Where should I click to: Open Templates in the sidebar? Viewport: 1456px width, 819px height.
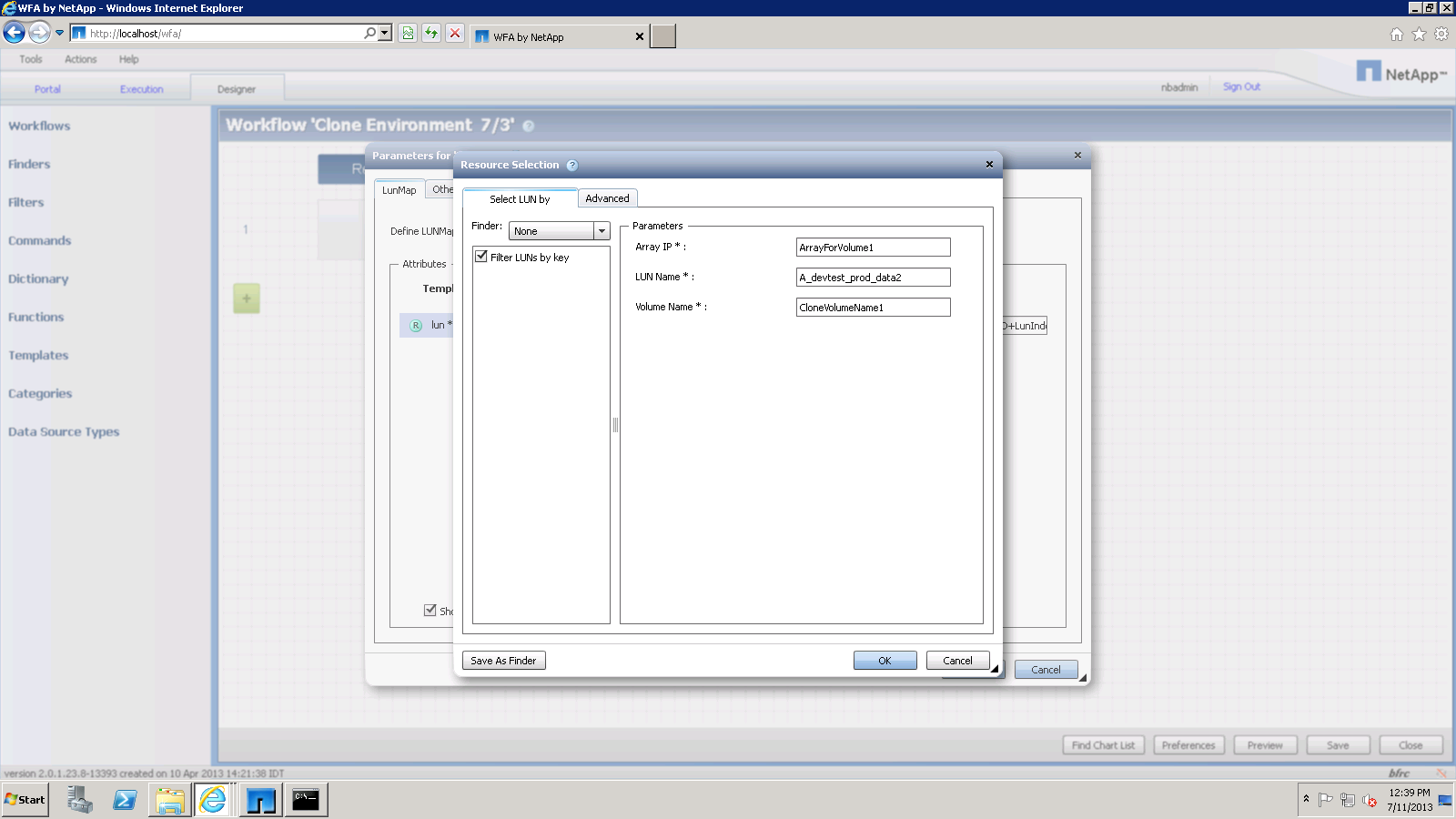(x=38, y=356)
